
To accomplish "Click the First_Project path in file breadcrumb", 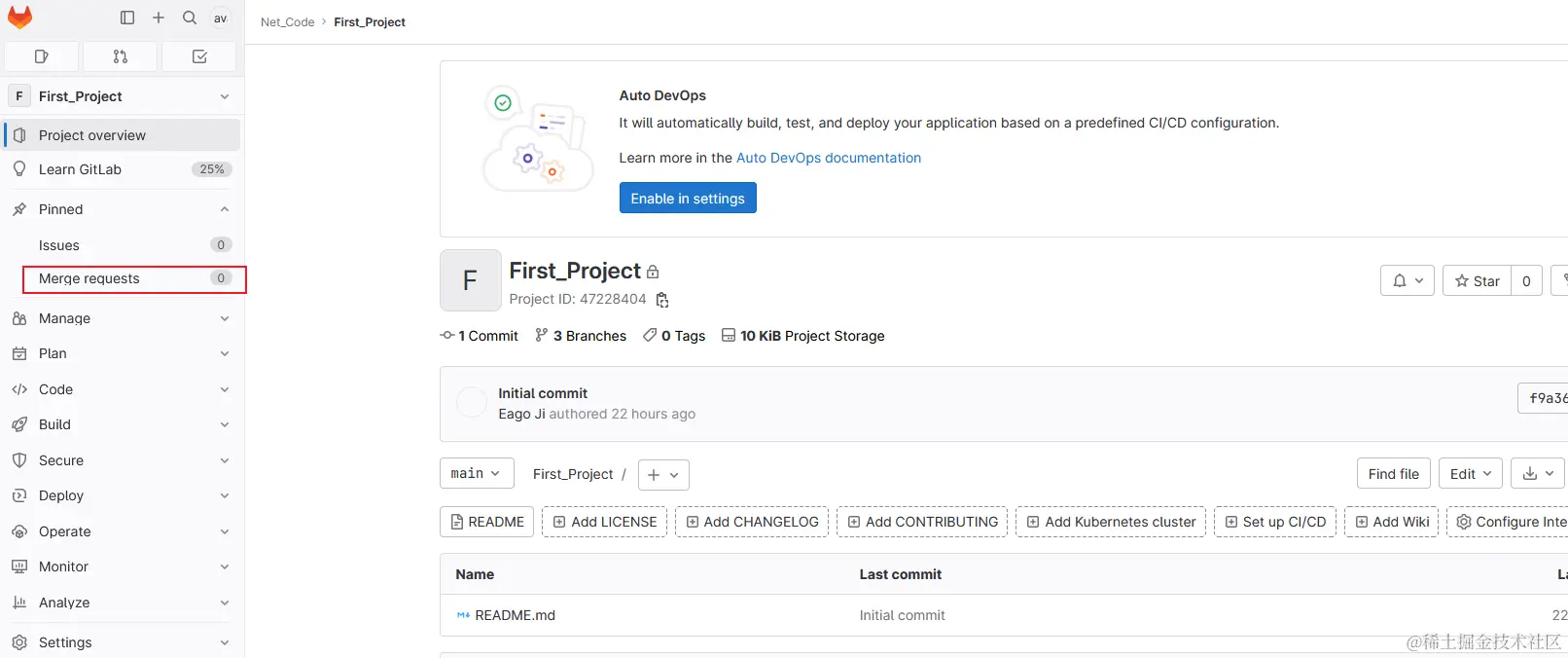I will click(573, 474).
